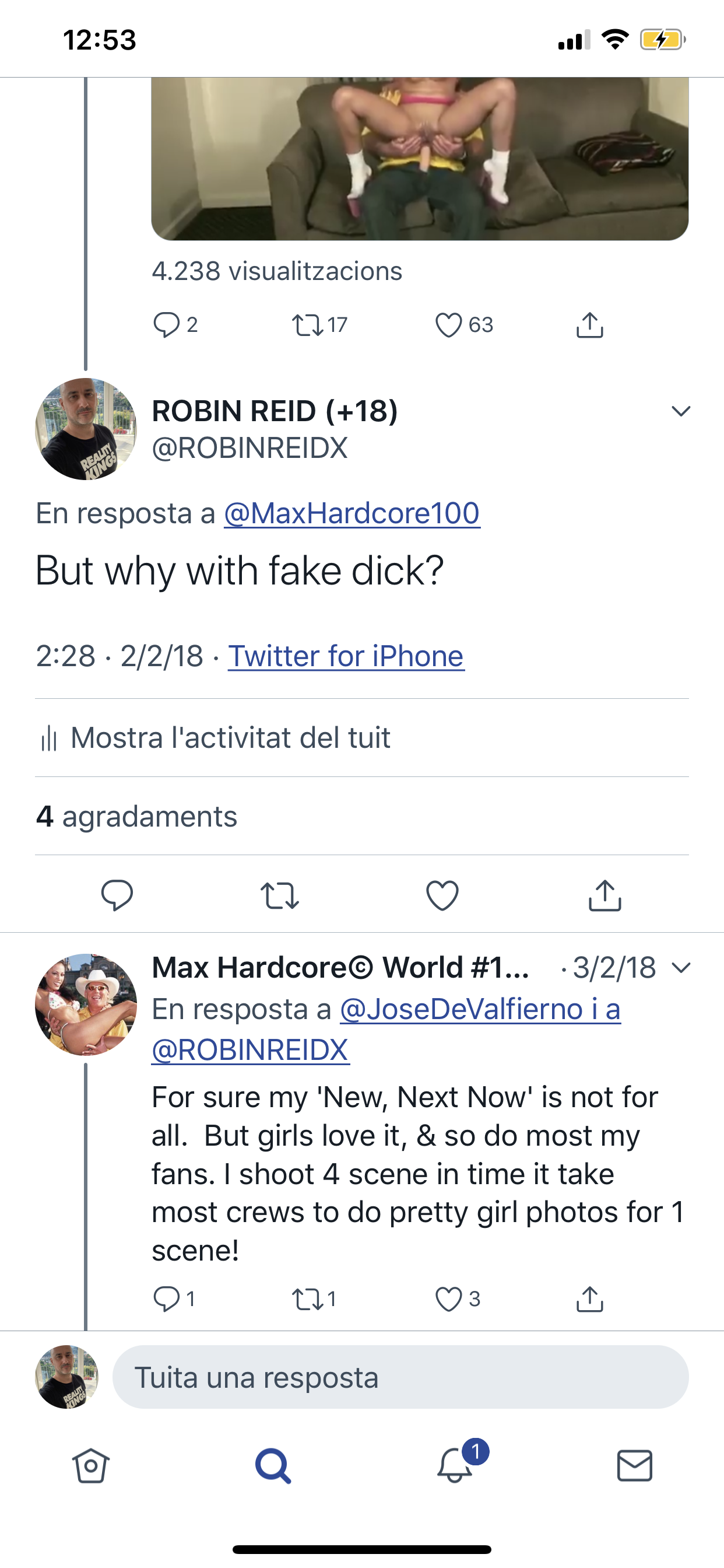
Task: Like the tweet "But why with fake dick?"
Action: pyautogui.click(x=442, y=895)
